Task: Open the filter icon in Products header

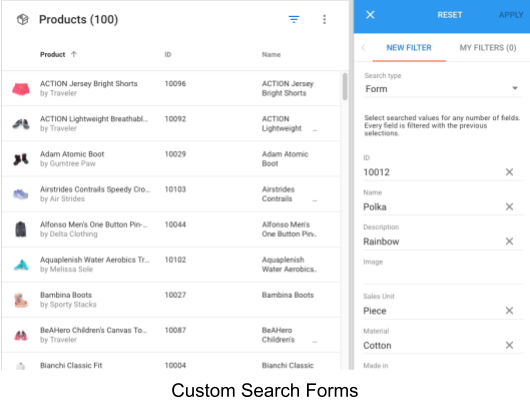Action: coord(294,19)
